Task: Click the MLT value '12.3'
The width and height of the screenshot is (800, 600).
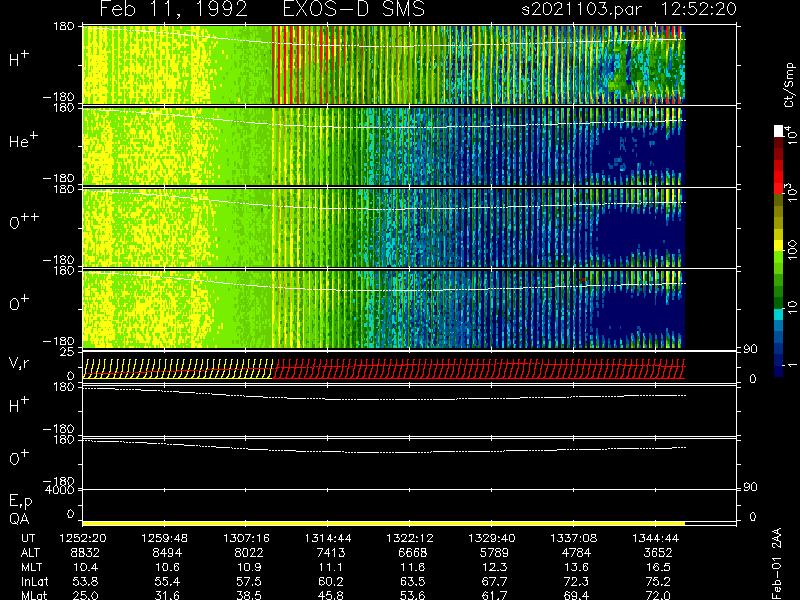Action: tap(495, 567)
